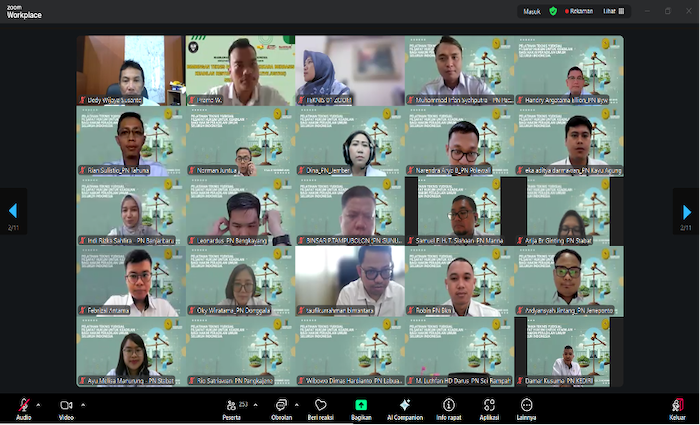Viewport: 700px width, 425px height.
Task: Mute the microphone via Audio button
Action: (22, 405)
